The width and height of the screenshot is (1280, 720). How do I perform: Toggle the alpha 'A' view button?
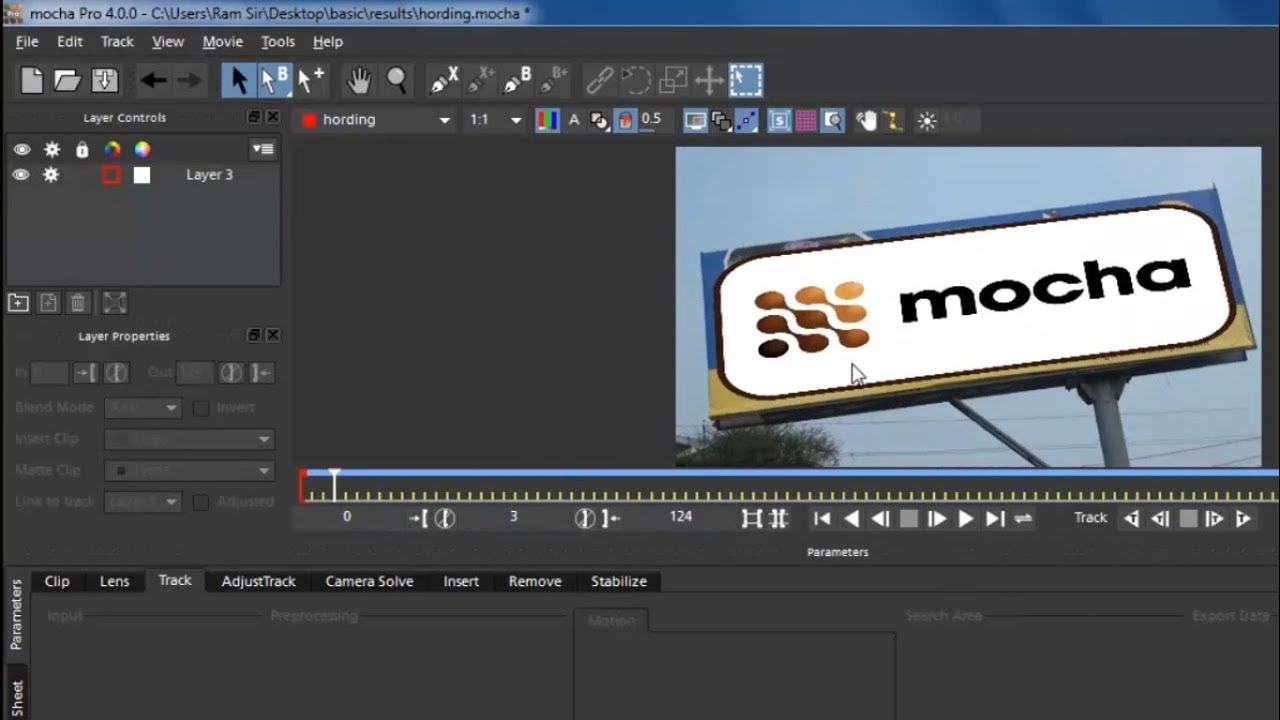tap(574, 120)
